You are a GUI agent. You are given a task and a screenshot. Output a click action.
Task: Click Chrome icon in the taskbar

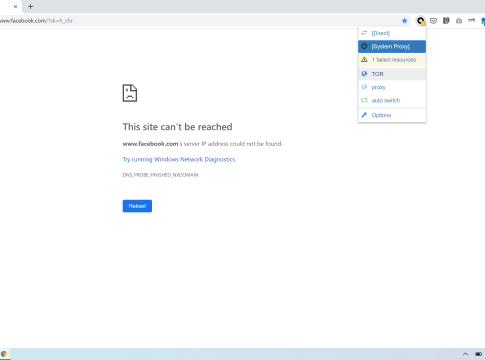coord(4,354)
